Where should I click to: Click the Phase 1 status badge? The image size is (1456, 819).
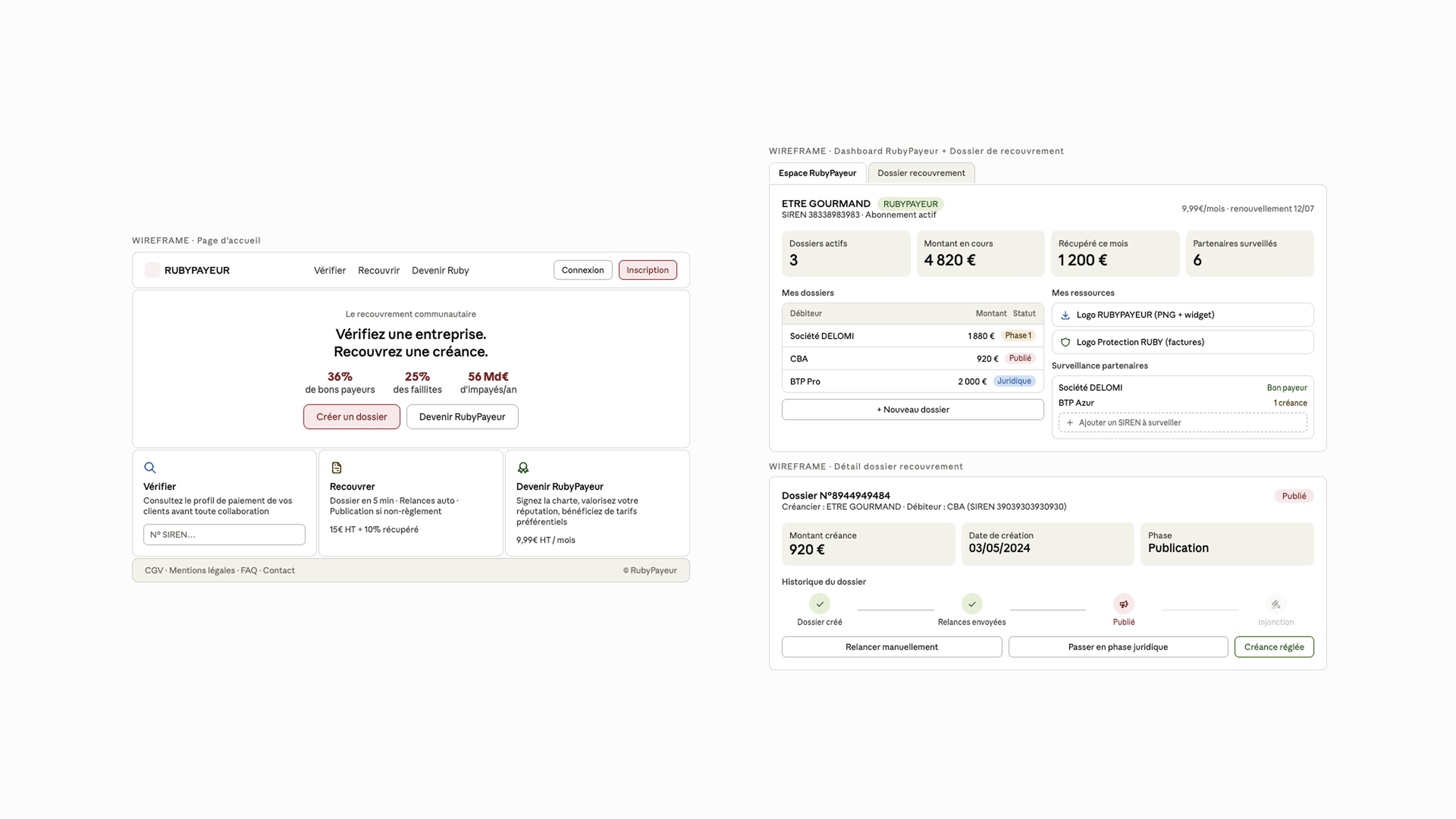(x=1018, y=335)
